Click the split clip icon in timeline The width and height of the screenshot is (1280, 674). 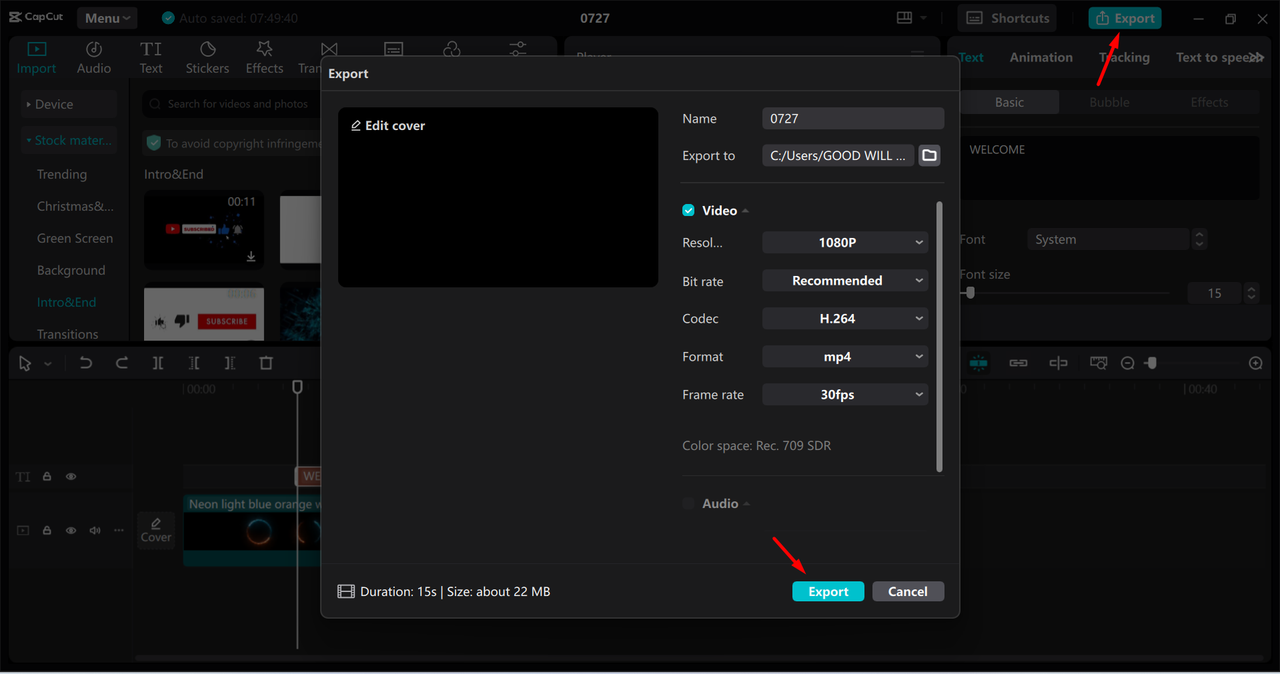[158, 363]
